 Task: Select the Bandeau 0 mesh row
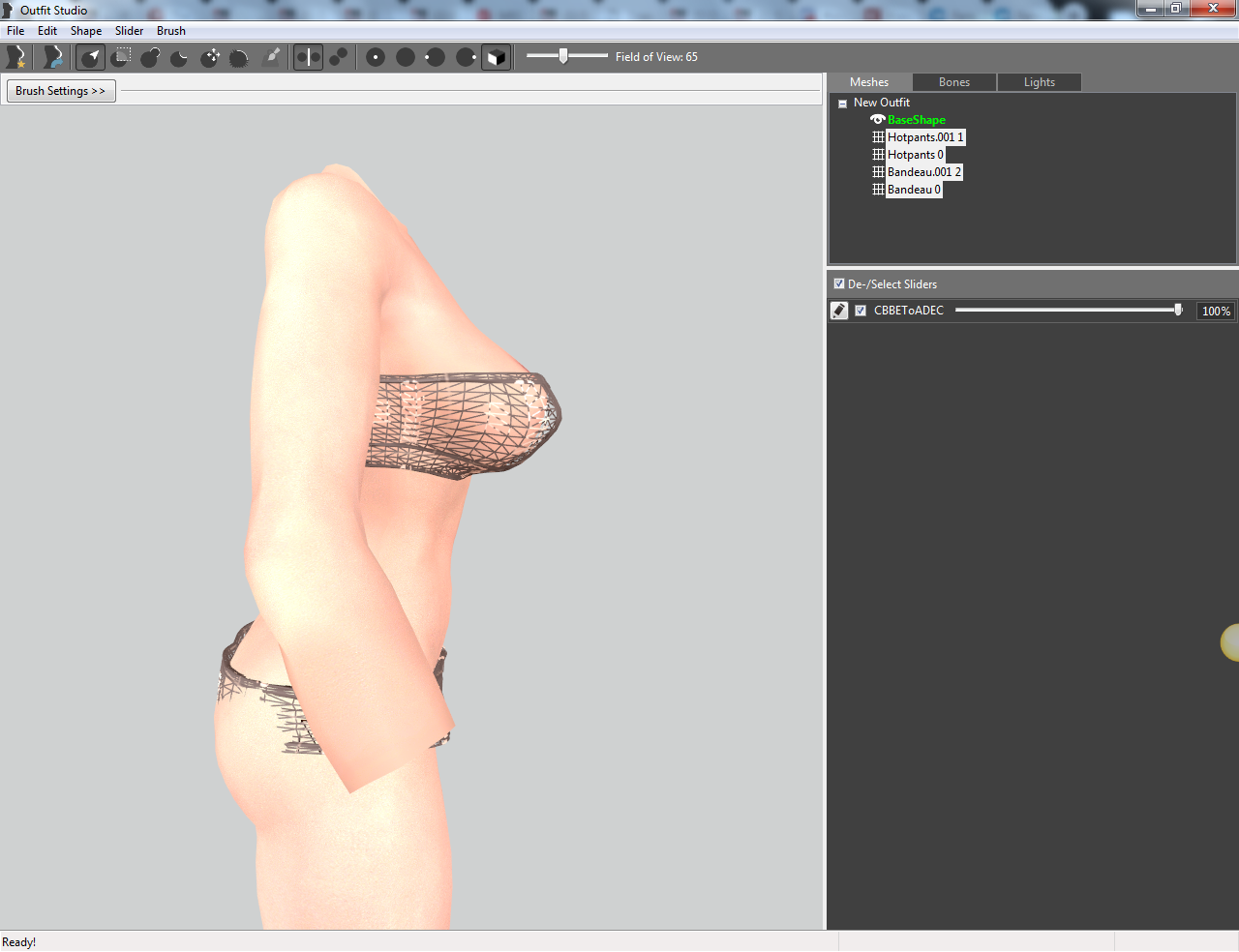[914, 190]
